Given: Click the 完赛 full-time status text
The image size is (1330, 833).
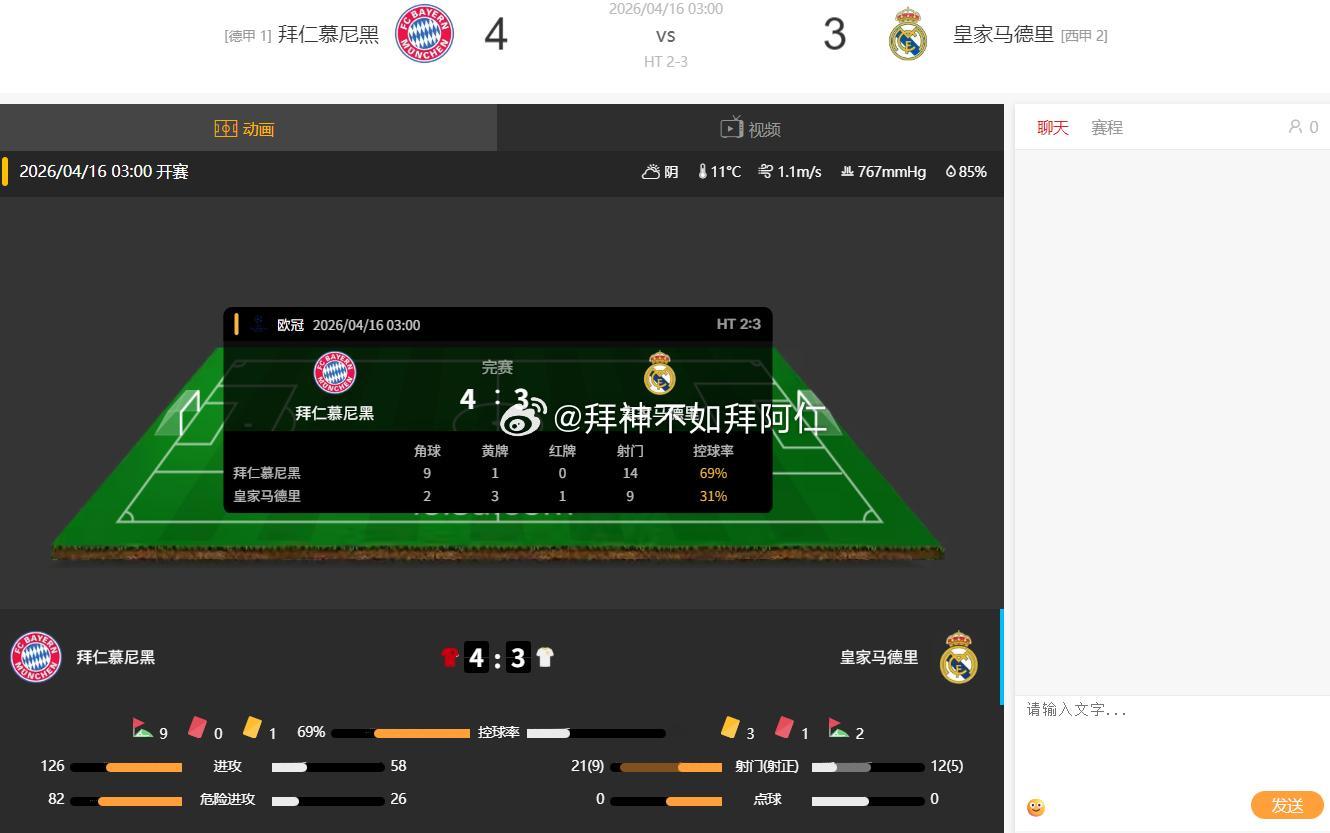Looking at the screenshot, I should click(497, 367).
